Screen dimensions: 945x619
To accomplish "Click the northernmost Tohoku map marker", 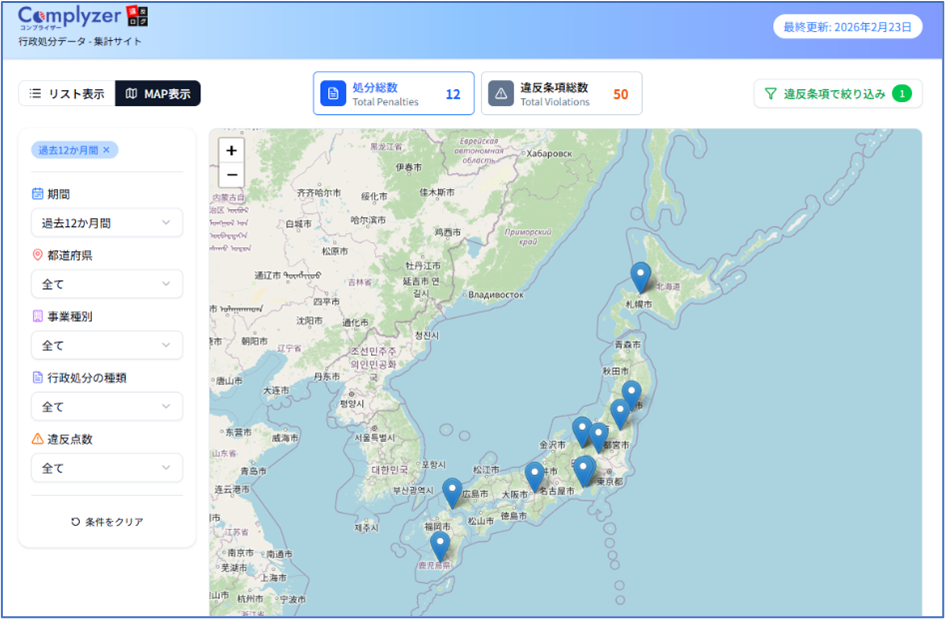I will (x=631, y=393).
